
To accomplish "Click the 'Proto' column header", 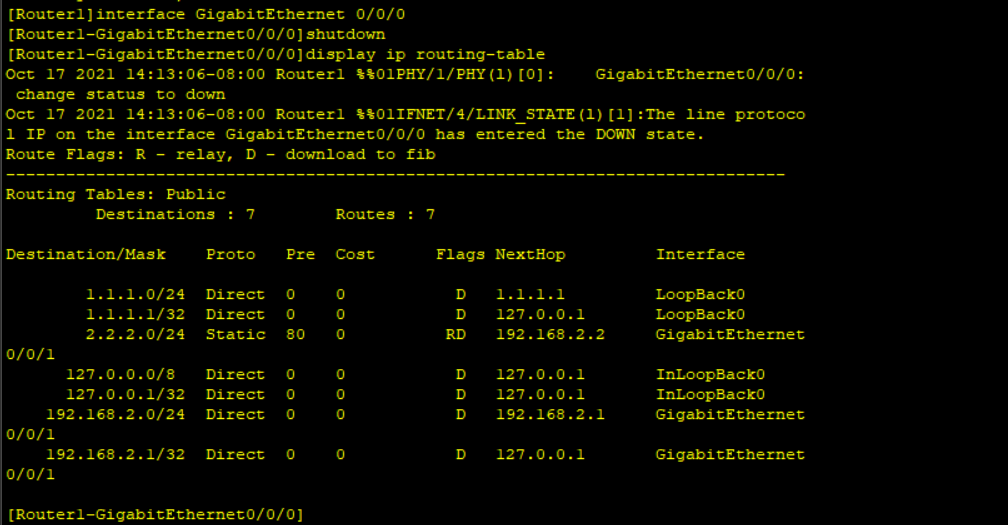I will (230, 254).
